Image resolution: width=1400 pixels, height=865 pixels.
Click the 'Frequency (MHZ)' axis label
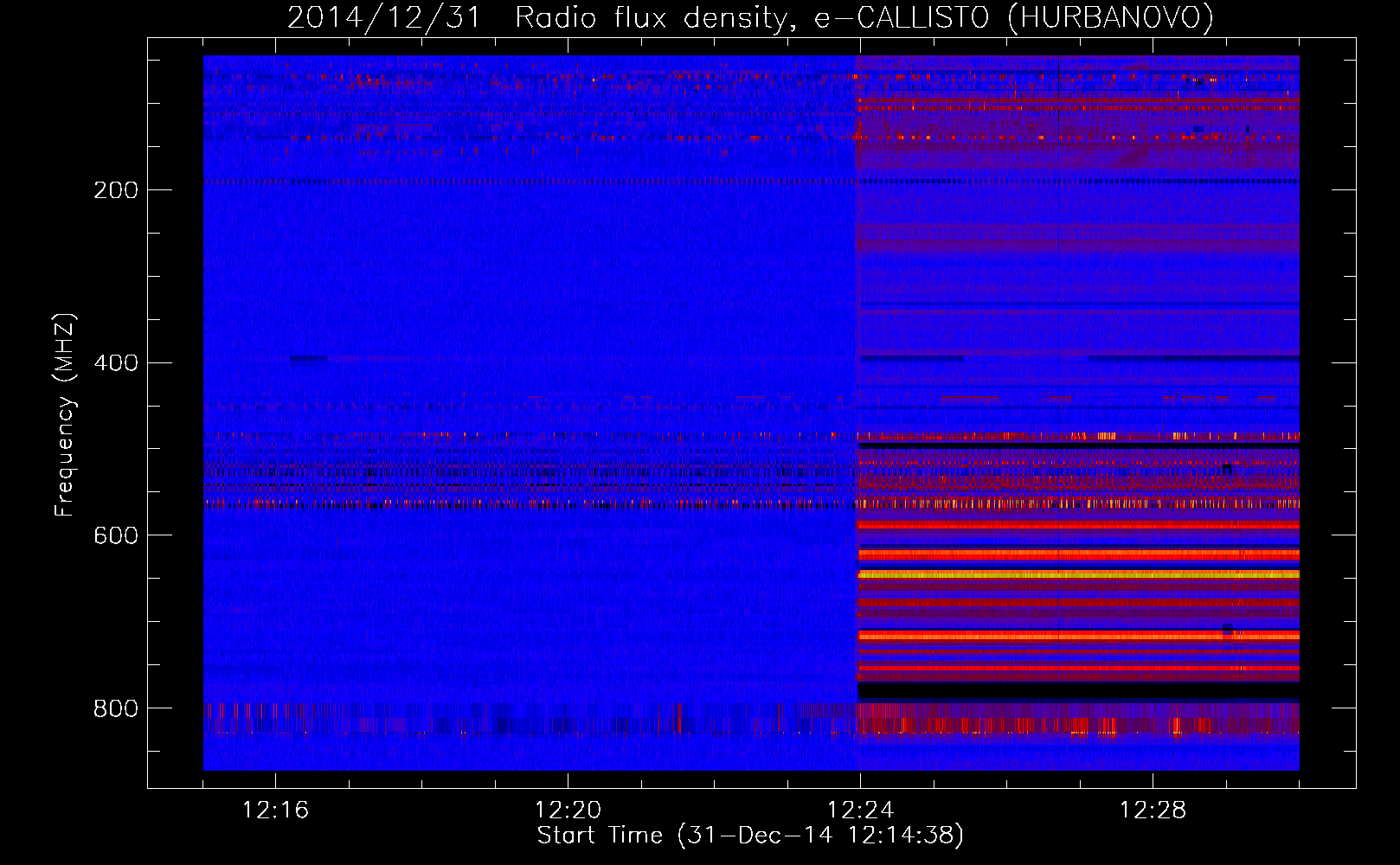click(65, 415)
